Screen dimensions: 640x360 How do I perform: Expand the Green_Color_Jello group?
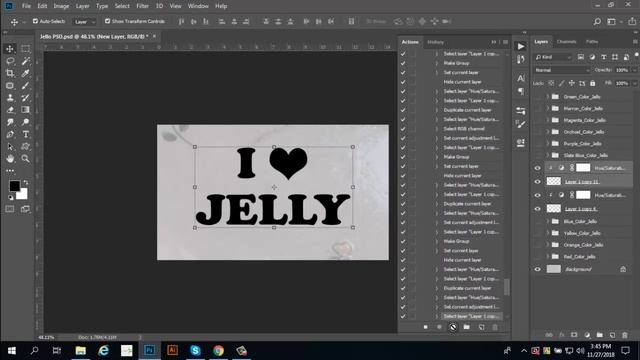548,97
